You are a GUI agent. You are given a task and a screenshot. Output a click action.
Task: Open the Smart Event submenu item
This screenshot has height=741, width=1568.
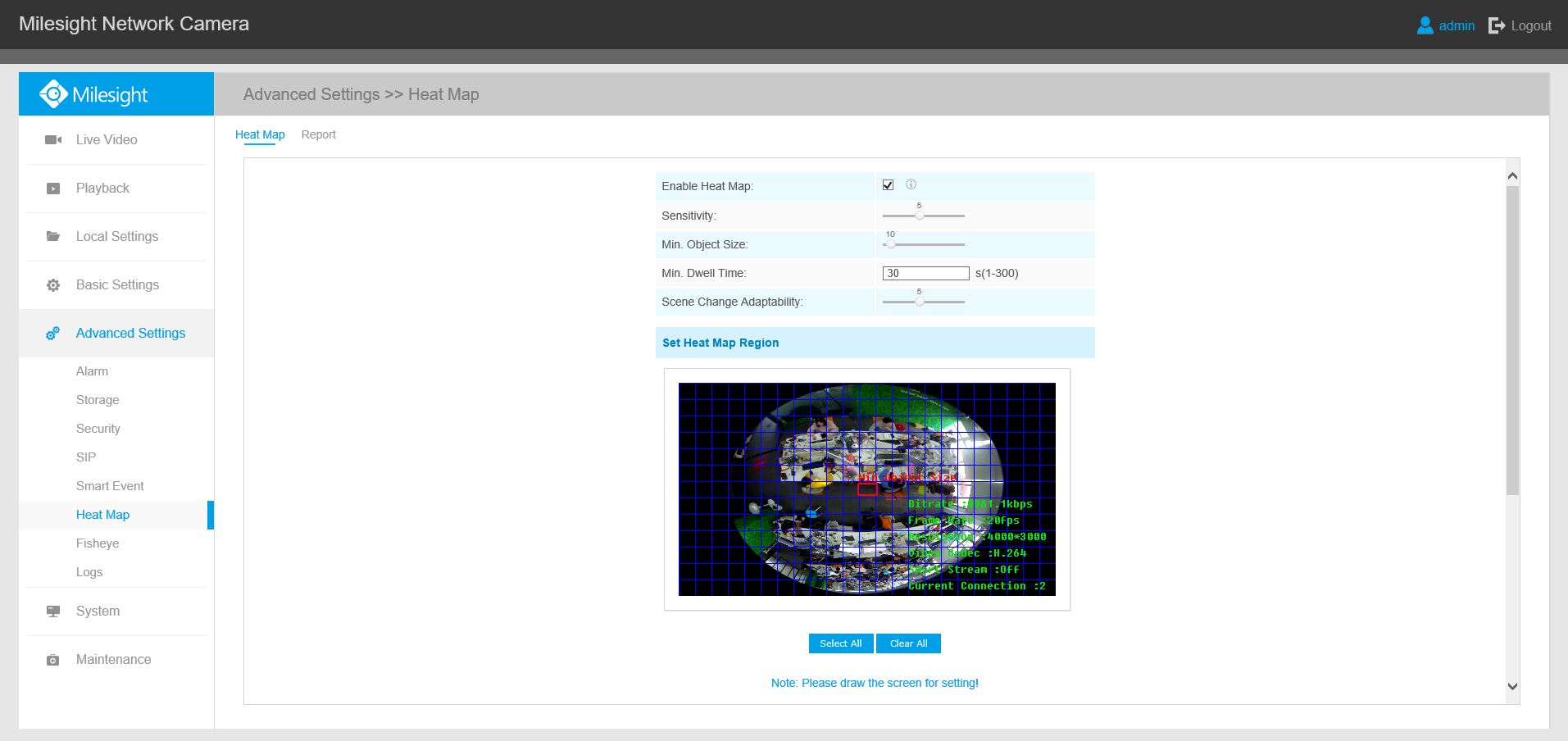[x=110, y=486]
